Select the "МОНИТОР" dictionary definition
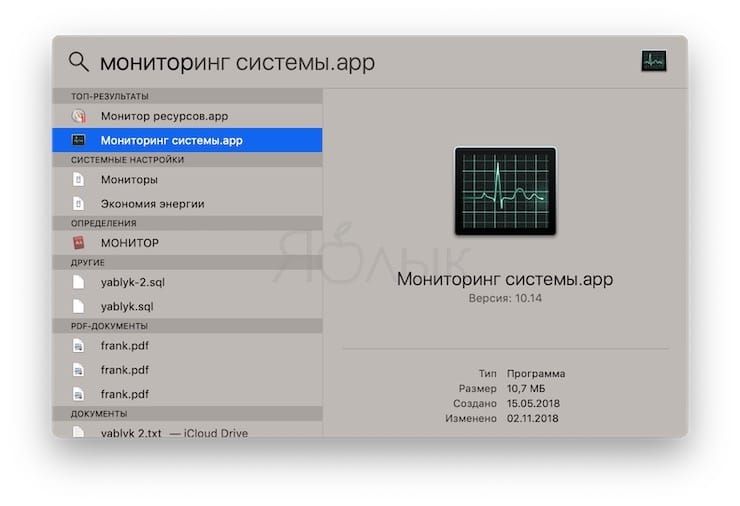 pyautogui.click(x=187, y=243)
